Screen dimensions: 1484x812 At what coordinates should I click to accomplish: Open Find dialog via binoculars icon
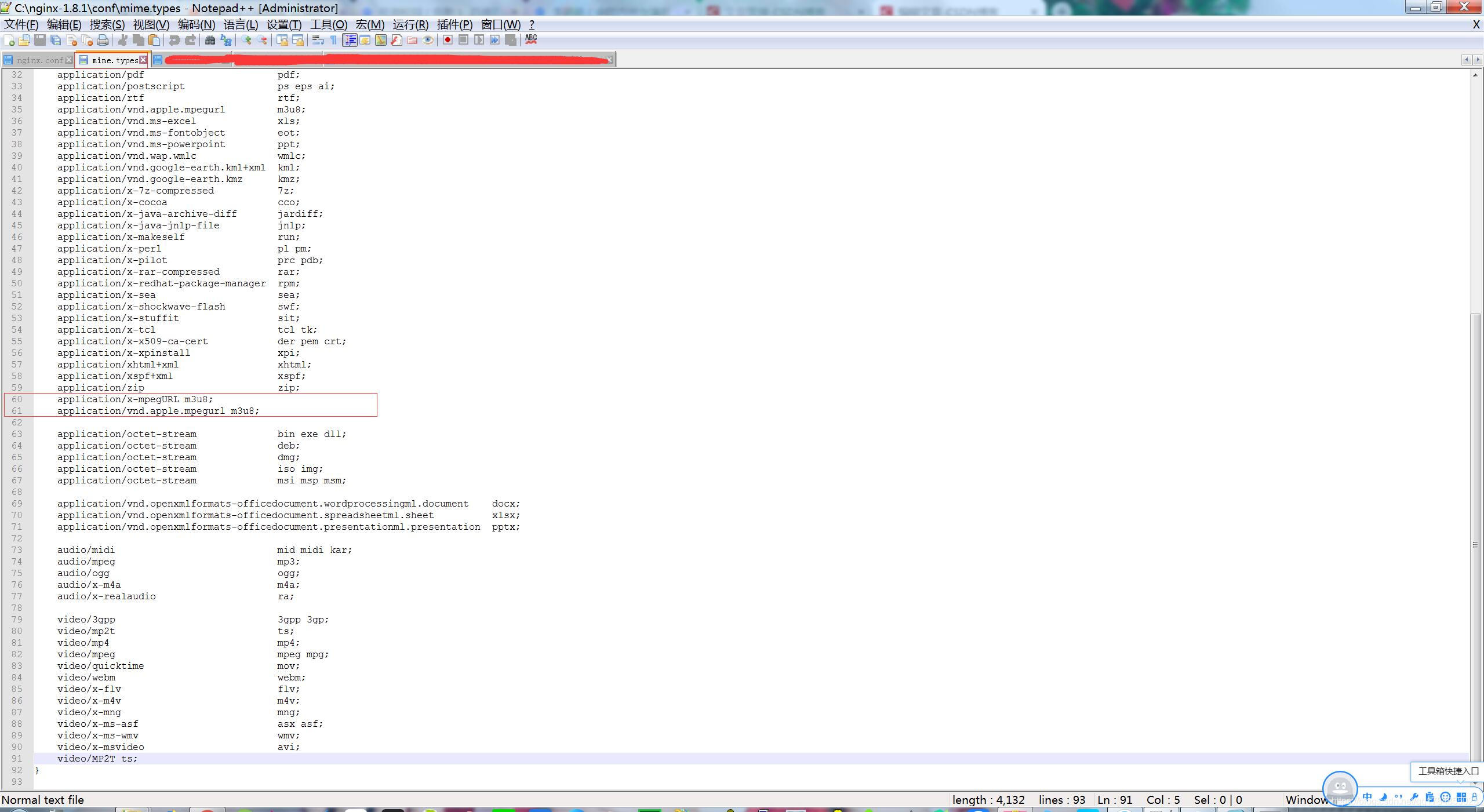pyautogui.click(x=210, y=40)
